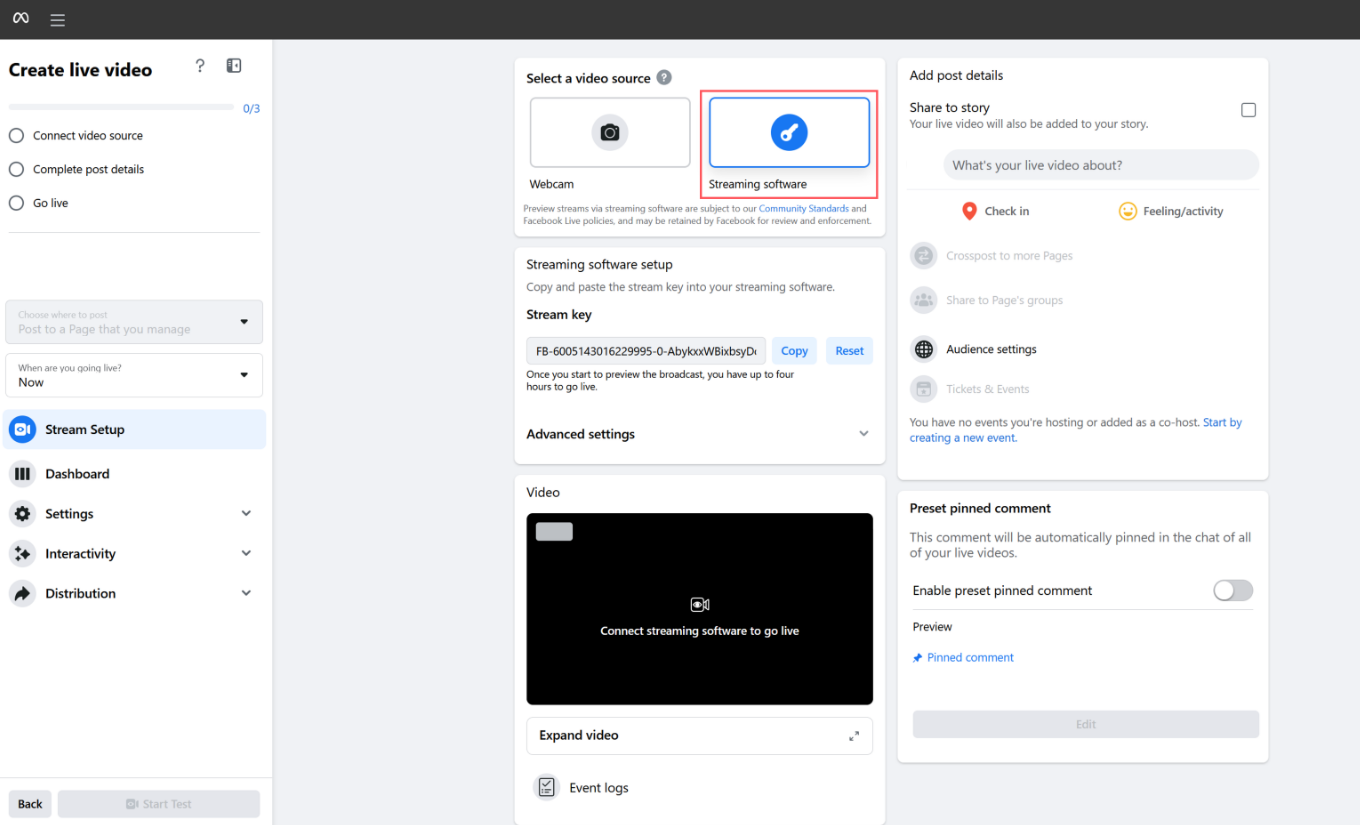Click the creating a new event link
1360x825 pixels.
[962, 437]
